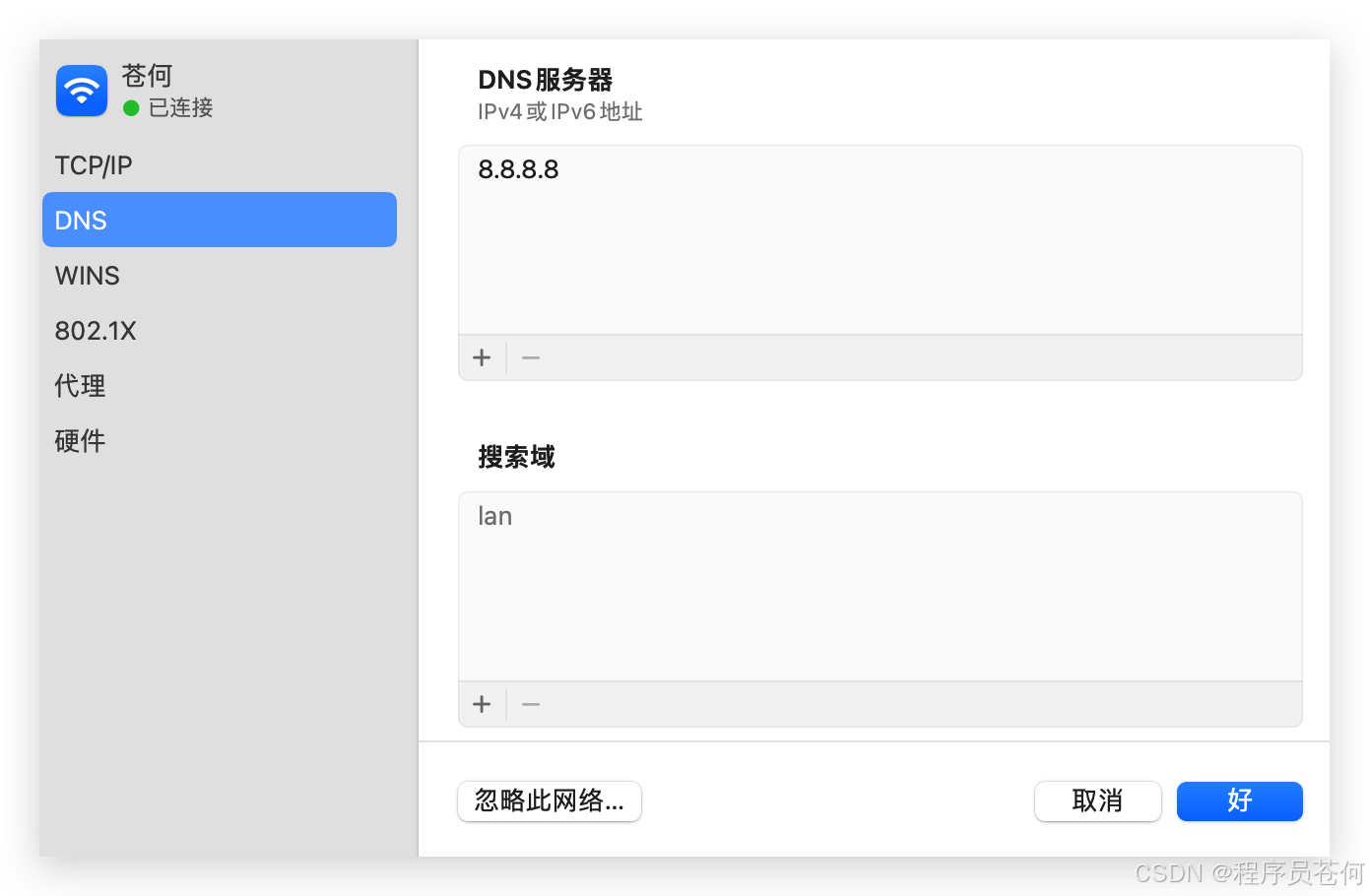
Task: Click the IPv4 或 IPv6 地址 subtitle
Action: pyautogui.click(x=560, y=112)
